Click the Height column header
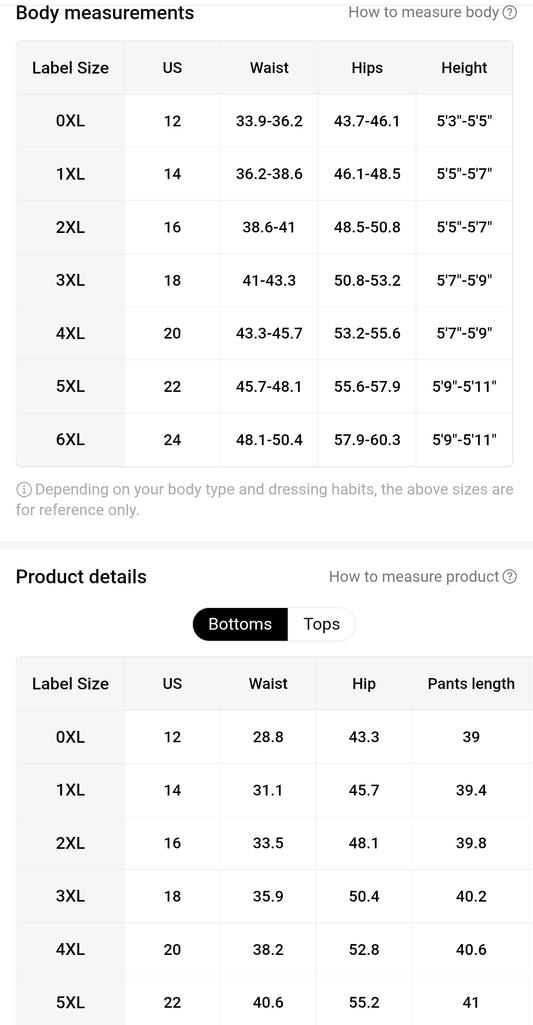The width and height of the screenshot is (533, 1025). (x=464, y=68)
